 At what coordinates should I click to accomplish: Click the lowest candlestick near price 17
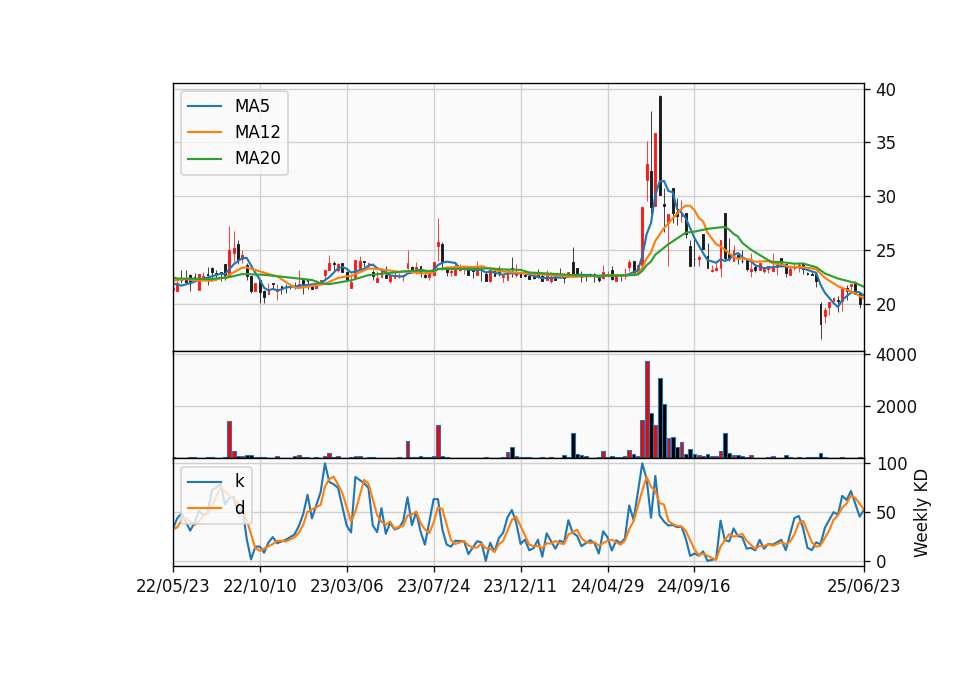pos(821,321)
